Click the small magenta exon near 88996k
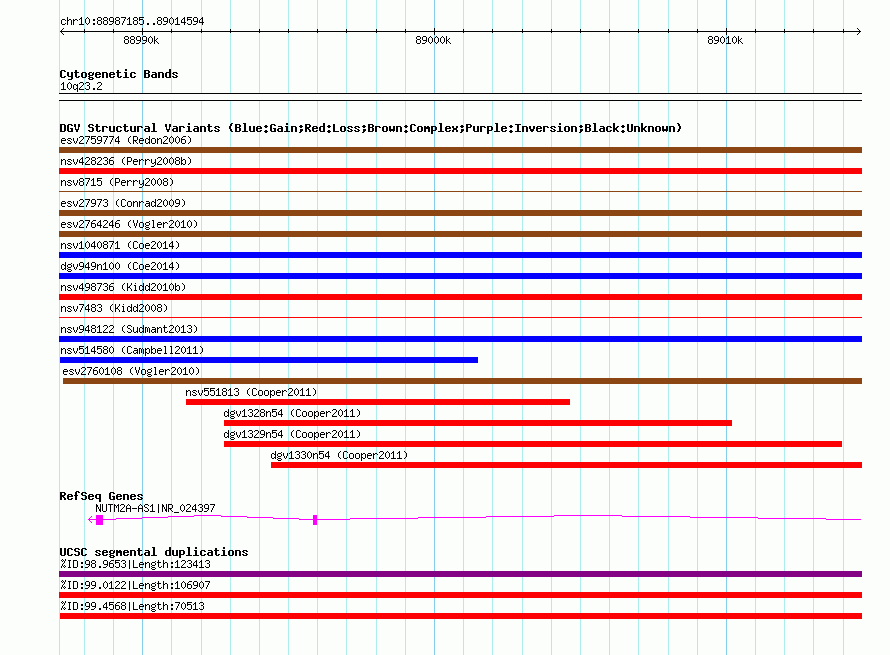Viewport: 890px width, 655px height. coord(315,520)
